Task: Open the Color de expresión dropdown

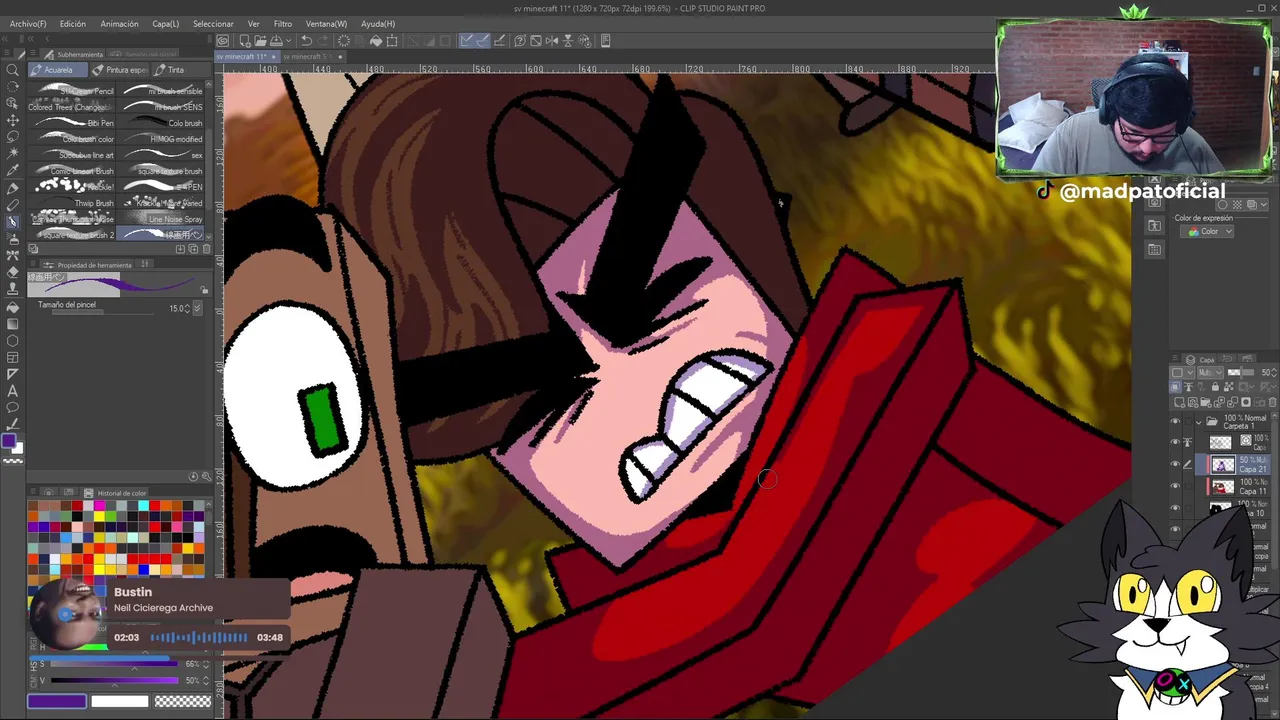Action: pos(1208,231)
